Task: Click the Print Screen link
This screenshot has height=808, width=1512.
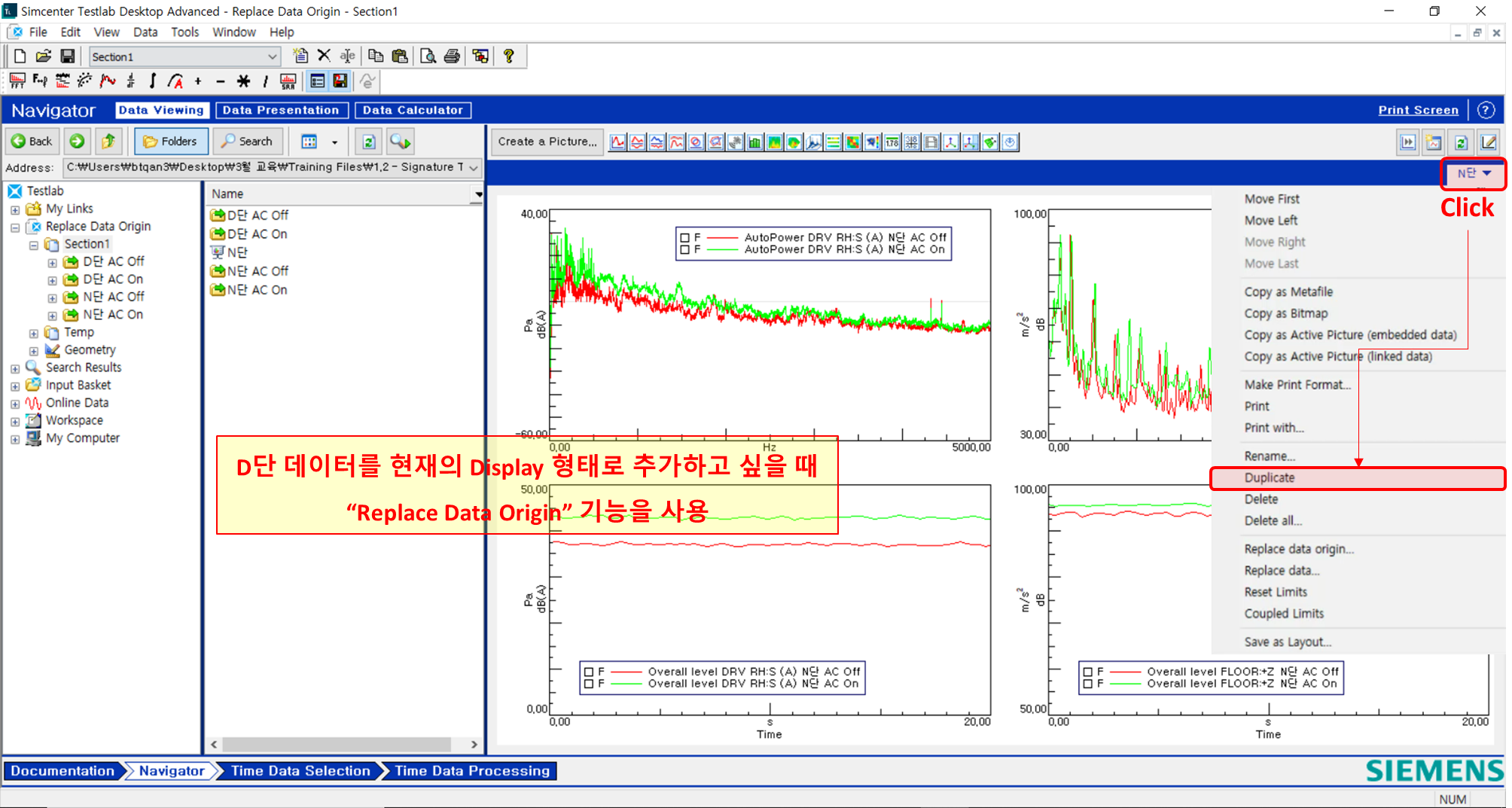Action: coord(1418,110)
